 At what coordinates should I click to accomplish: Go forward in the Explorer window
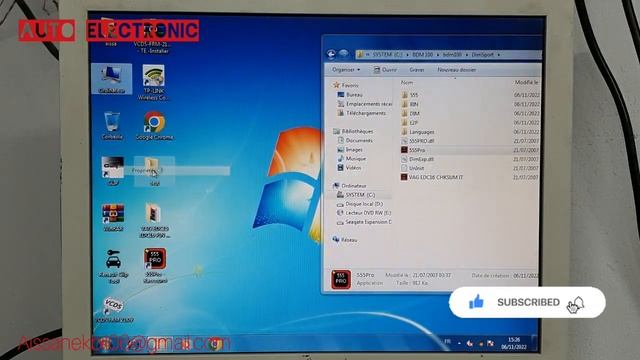tap(343, 54)
